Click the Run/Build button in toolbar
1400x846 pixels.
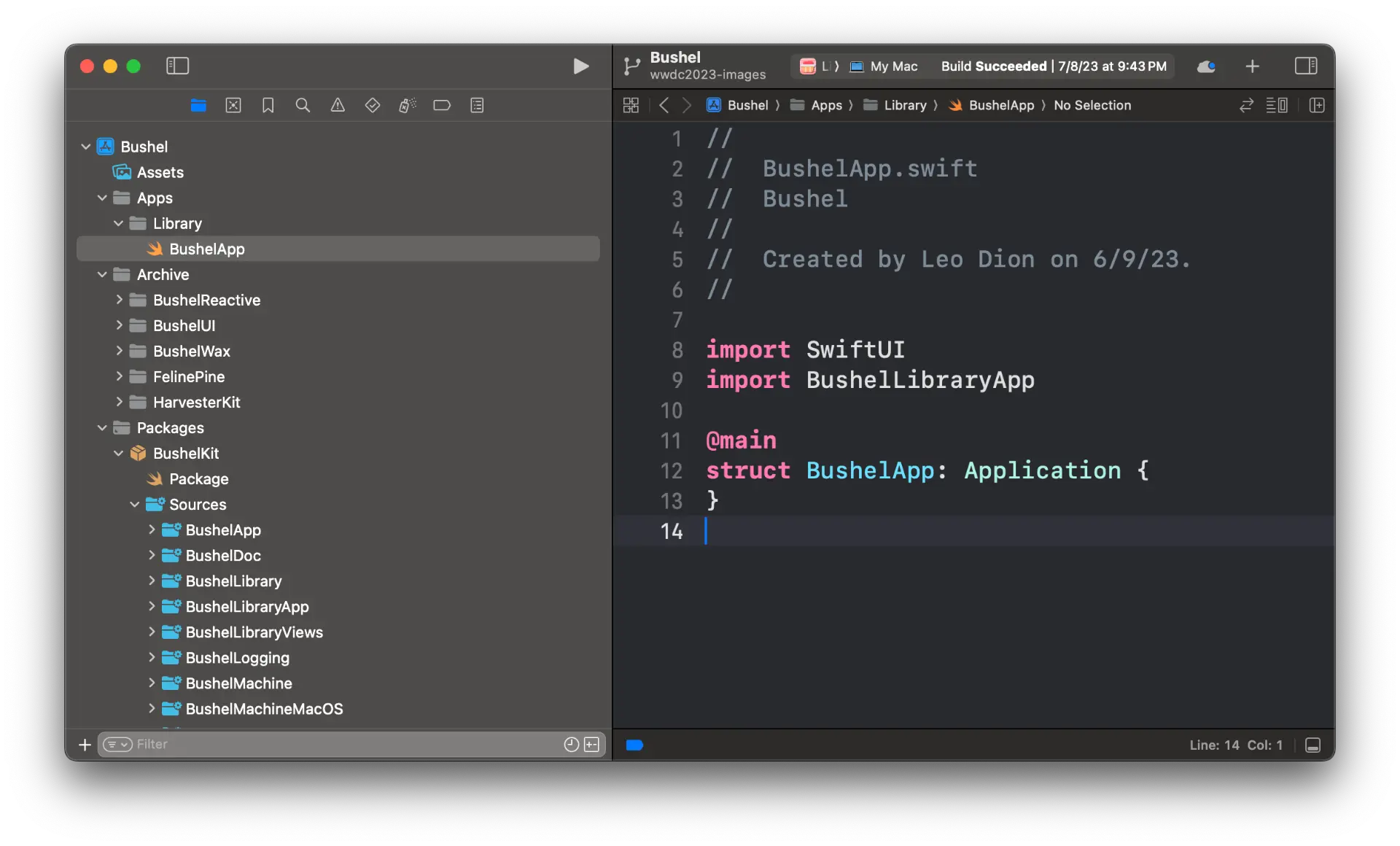point(580,65)
